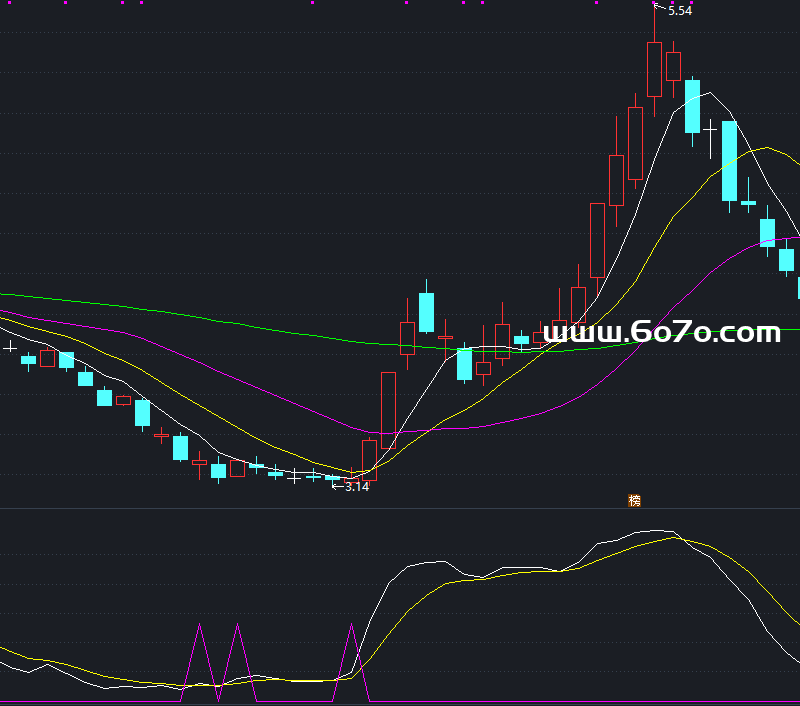Select the green long-term moving average line
Image resolution: width=800 pixels, height=706 pixels.
204,317
